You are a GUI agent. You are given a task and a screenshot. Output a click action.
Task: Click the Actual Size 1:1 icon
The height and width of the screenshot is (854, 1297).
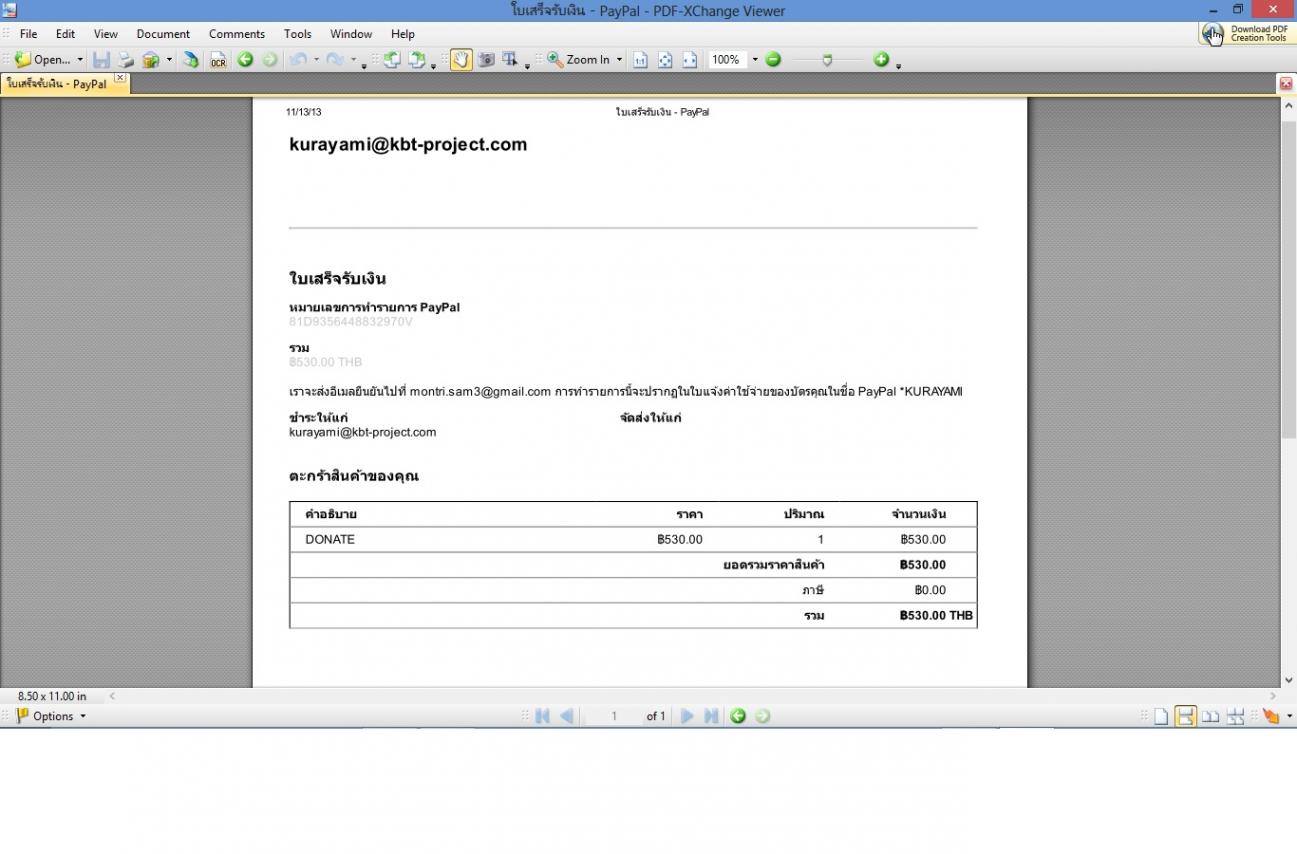coord(640,60)
